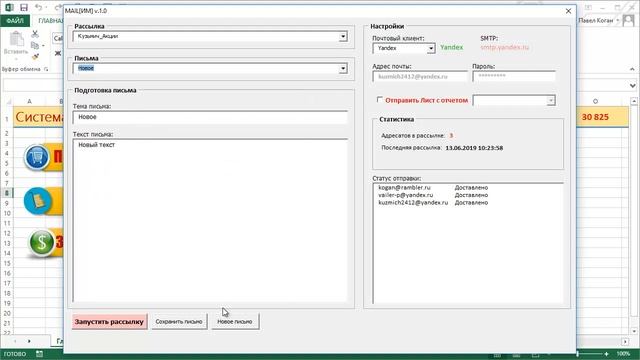Screen dimensions: 640x360
Task: Click into the Тема письма field
Action: (210, 117)
